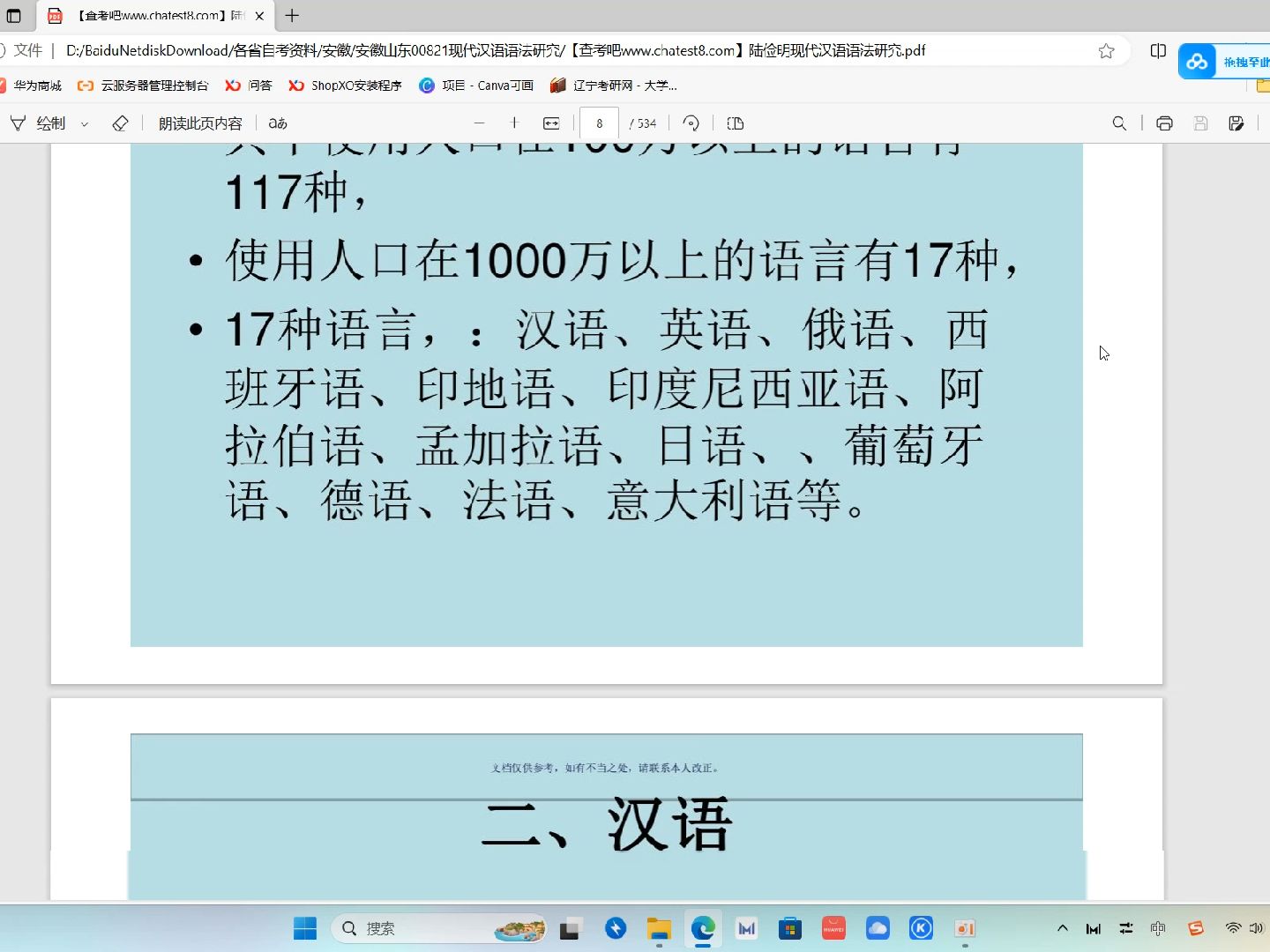Viewport: 1270px width, 952px height.
Task: Click the address bar file path
Action: click(495, 51)
